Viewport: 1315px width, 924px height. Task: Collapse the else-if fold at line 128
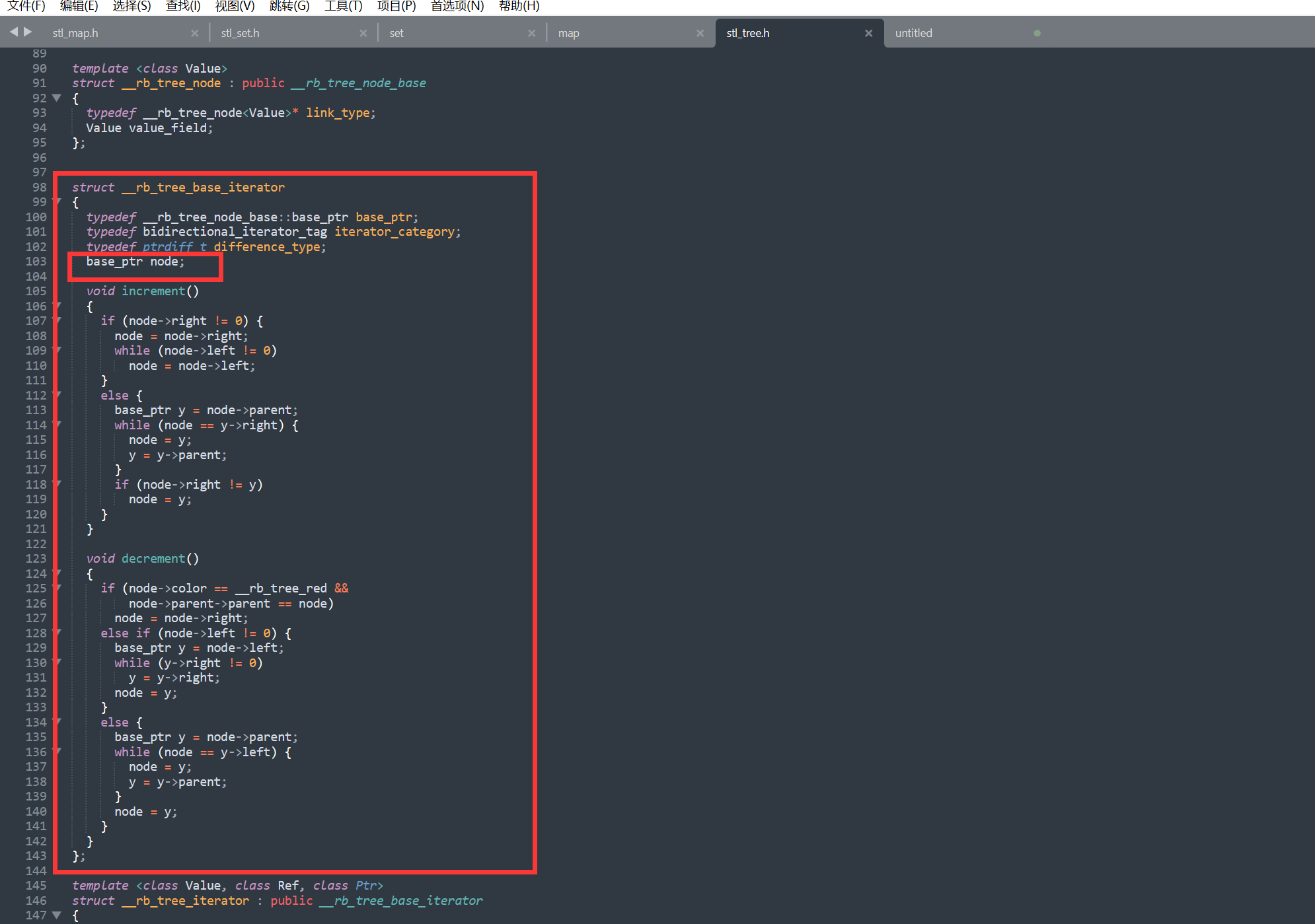click(57, 633)
